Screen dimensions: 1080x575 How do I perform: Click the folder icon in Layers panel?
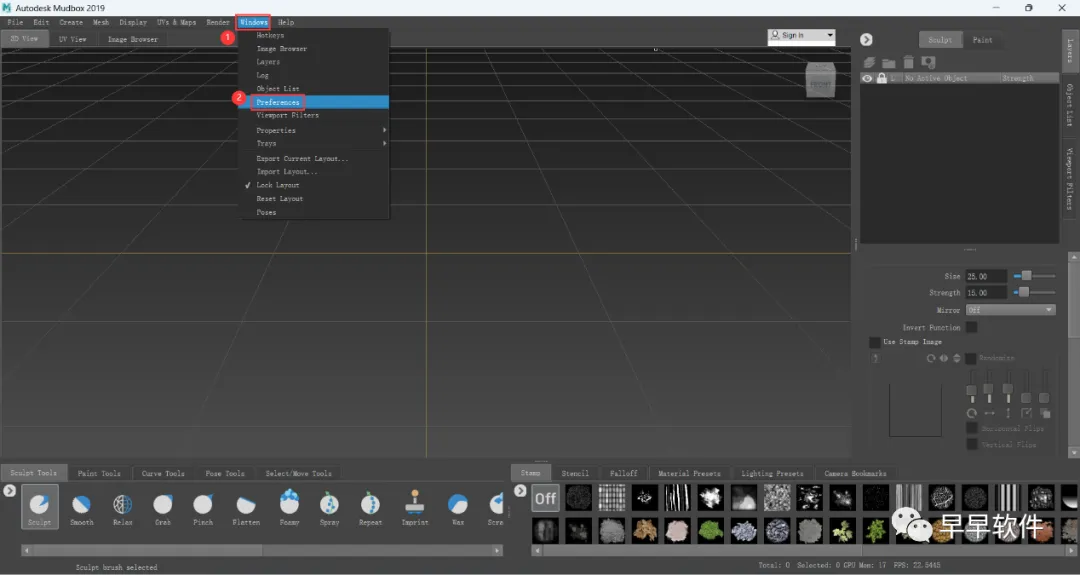pos(889,63)
